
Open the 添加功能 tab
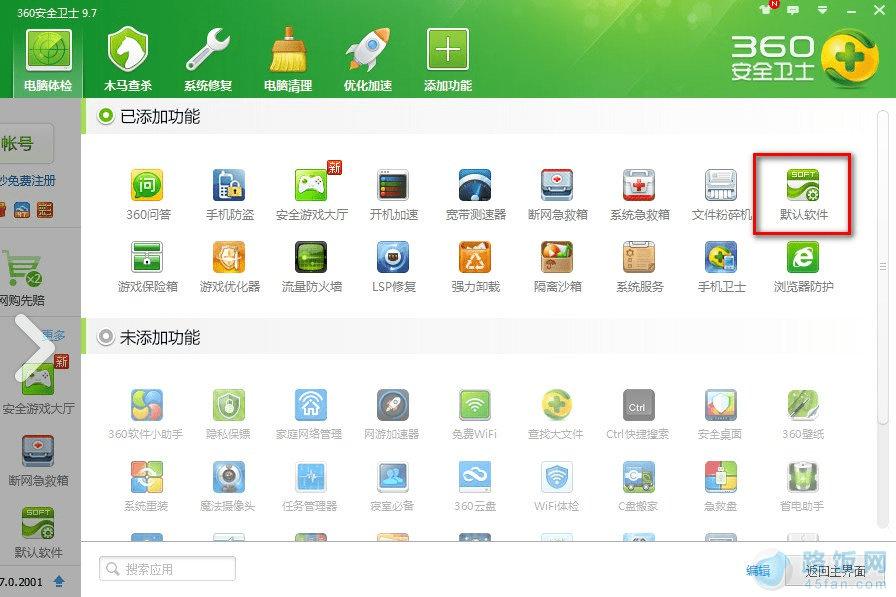447,61
